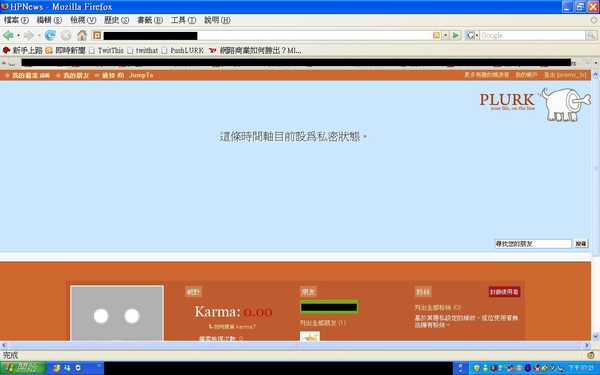Open the 歷史 (S) menu
Screen dimensions: 600x375
click(116, 20)
